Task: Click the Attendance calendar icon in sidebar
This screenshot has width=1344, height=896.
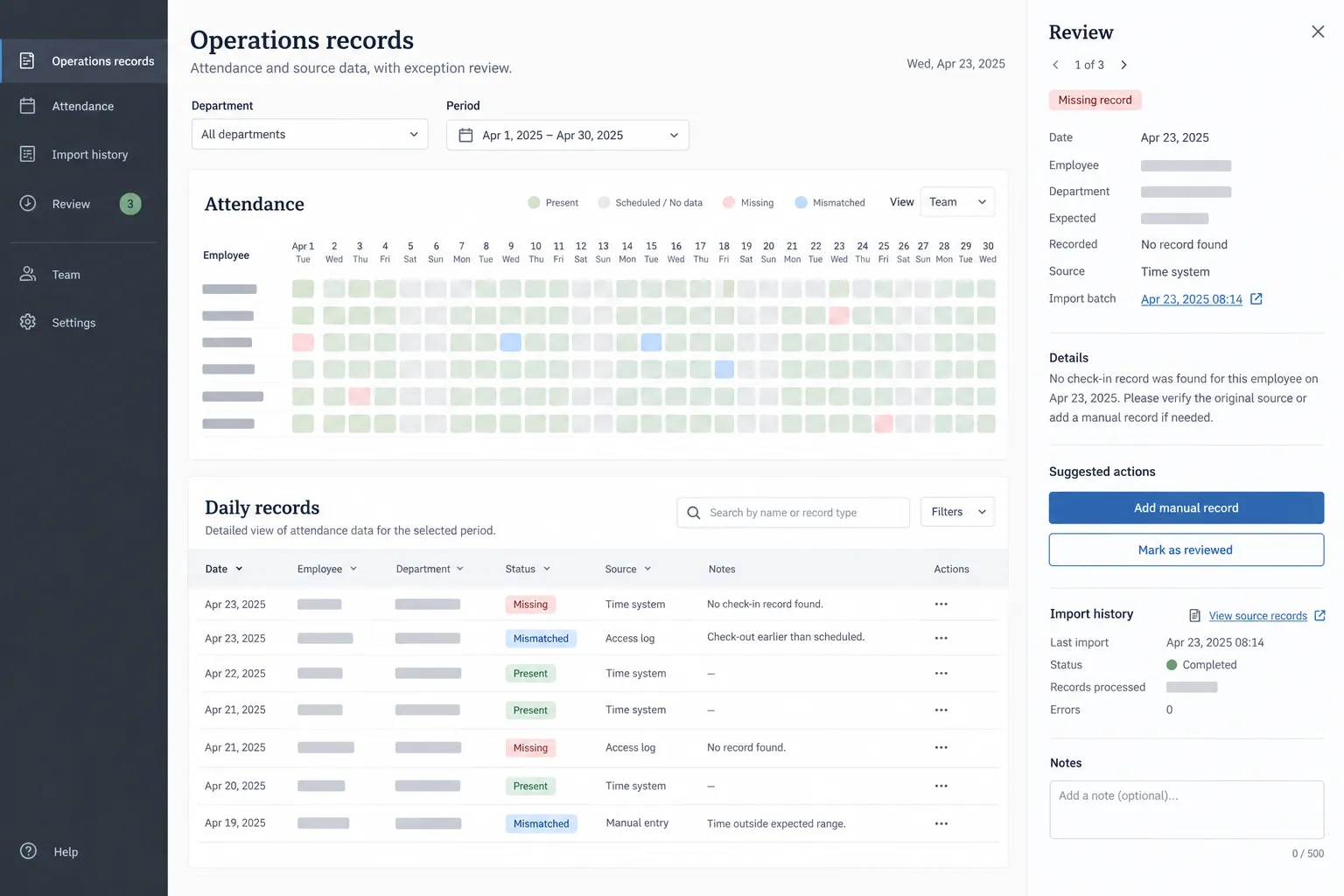Action: pos(27,106)
